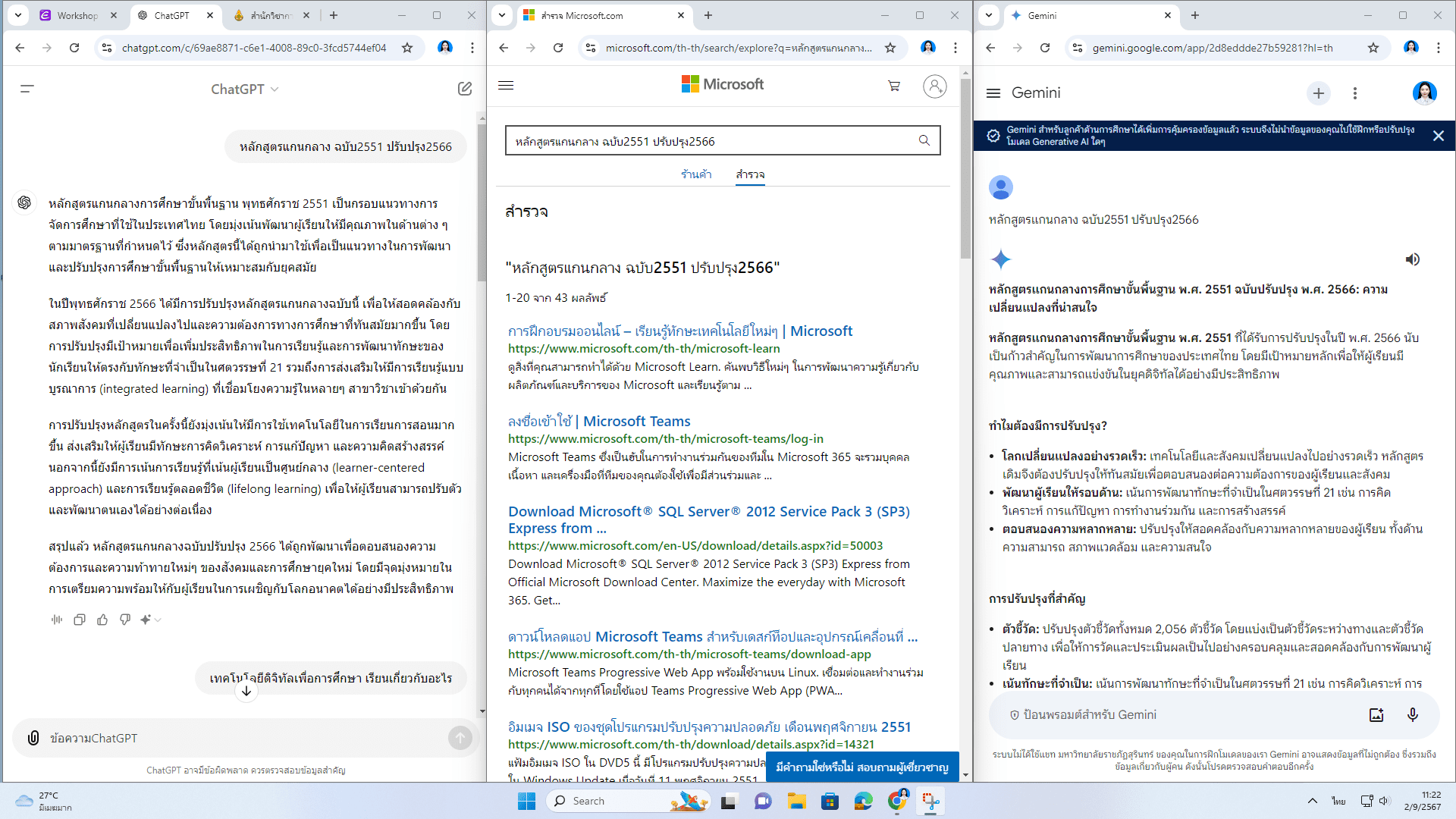Copy the ChatGPT response with the copy icon
This screenshot has height=819, width=1456.
pyautogui.click(x=80, y=620)
